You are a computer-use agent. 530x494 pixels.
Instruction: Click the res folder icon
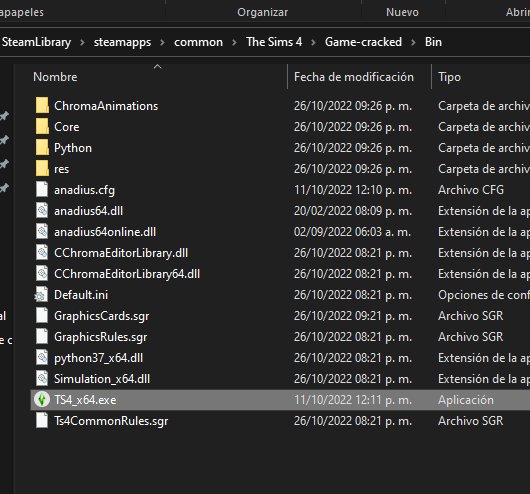[42, 168]
